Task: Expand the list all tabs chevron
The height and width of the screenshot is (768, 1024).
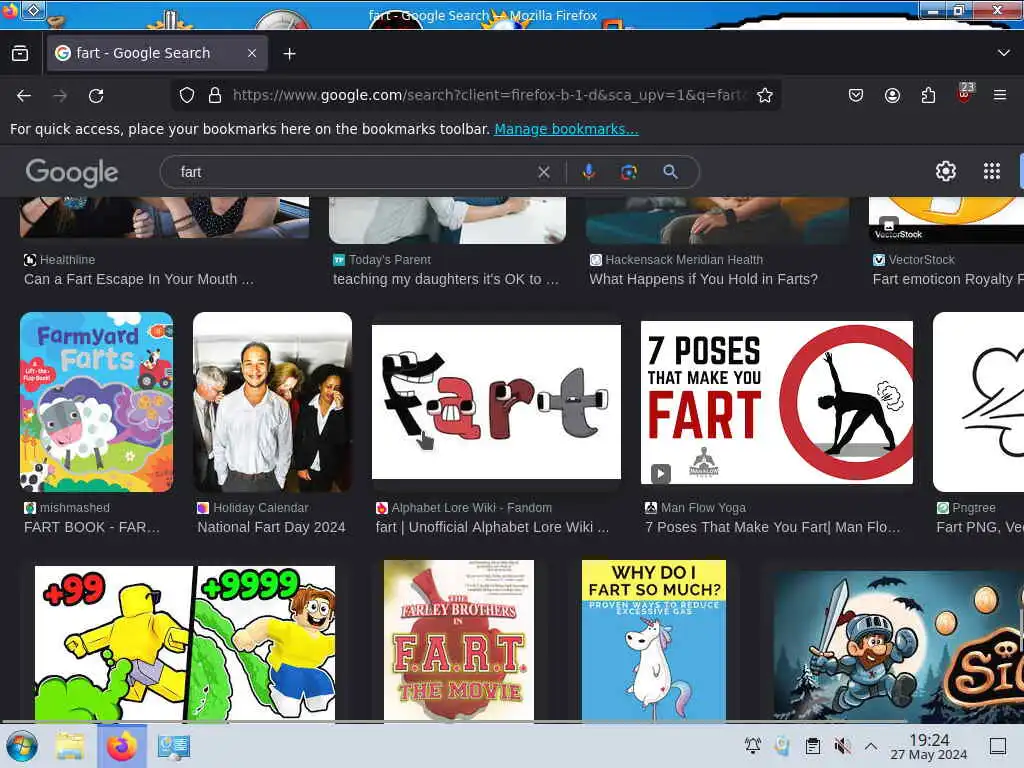Action: [1004, 53]
